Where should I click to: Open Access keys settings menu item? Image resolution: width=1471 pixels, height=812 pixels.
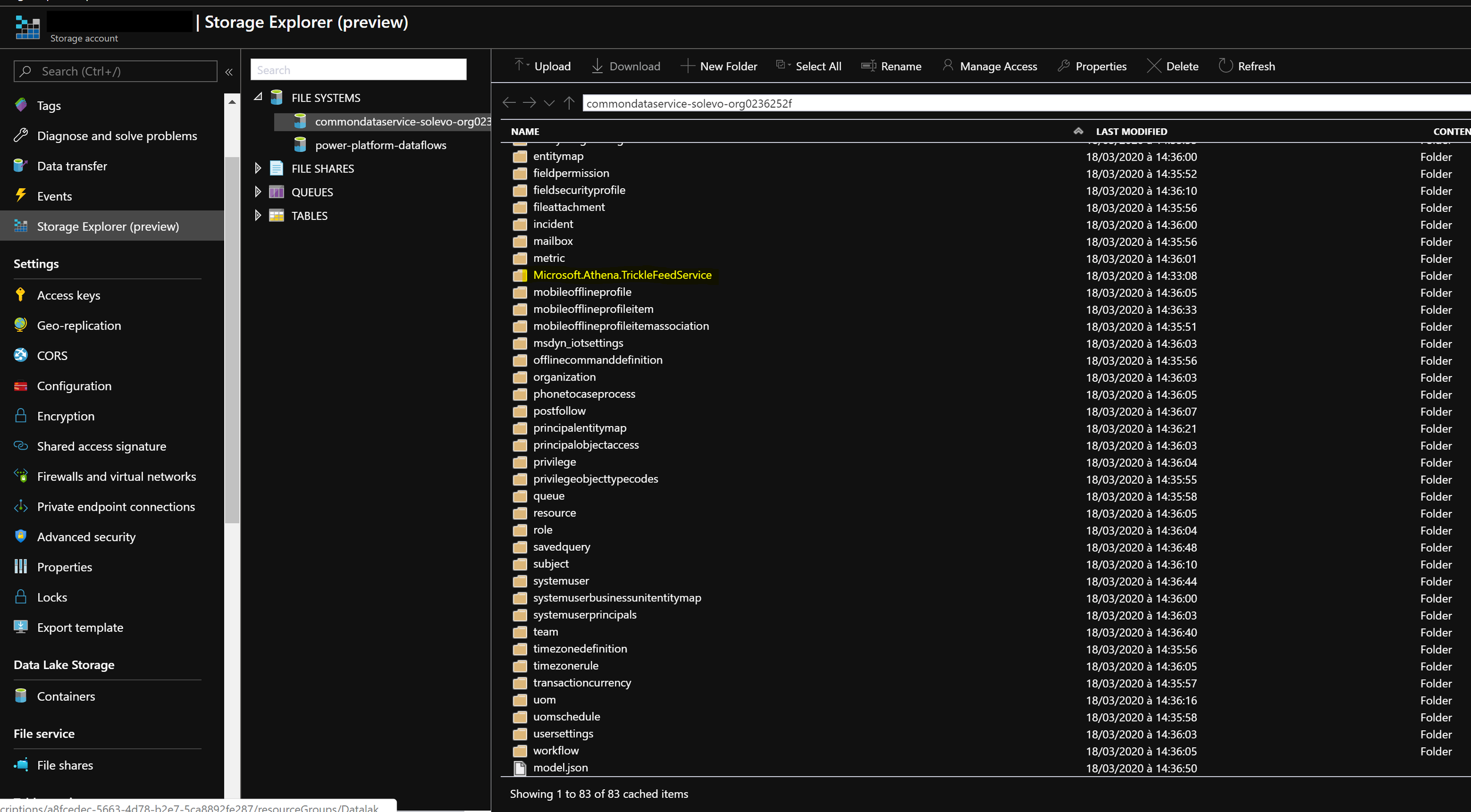tap(68, 295)
